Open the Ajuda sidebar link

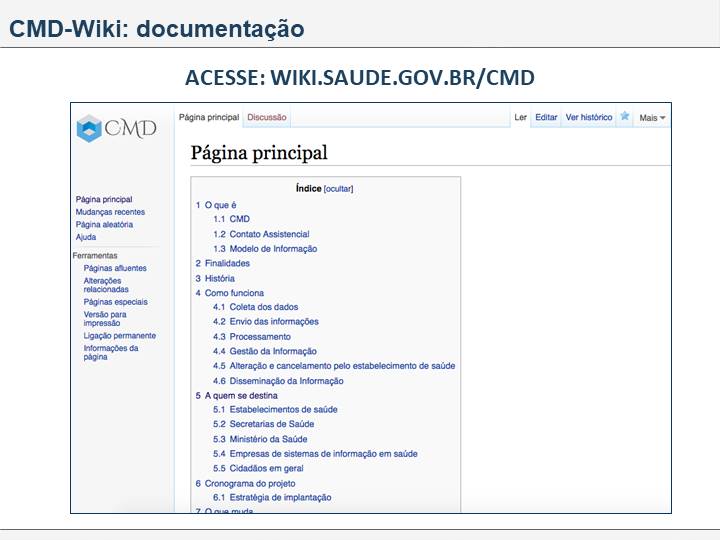pos(86,237)
